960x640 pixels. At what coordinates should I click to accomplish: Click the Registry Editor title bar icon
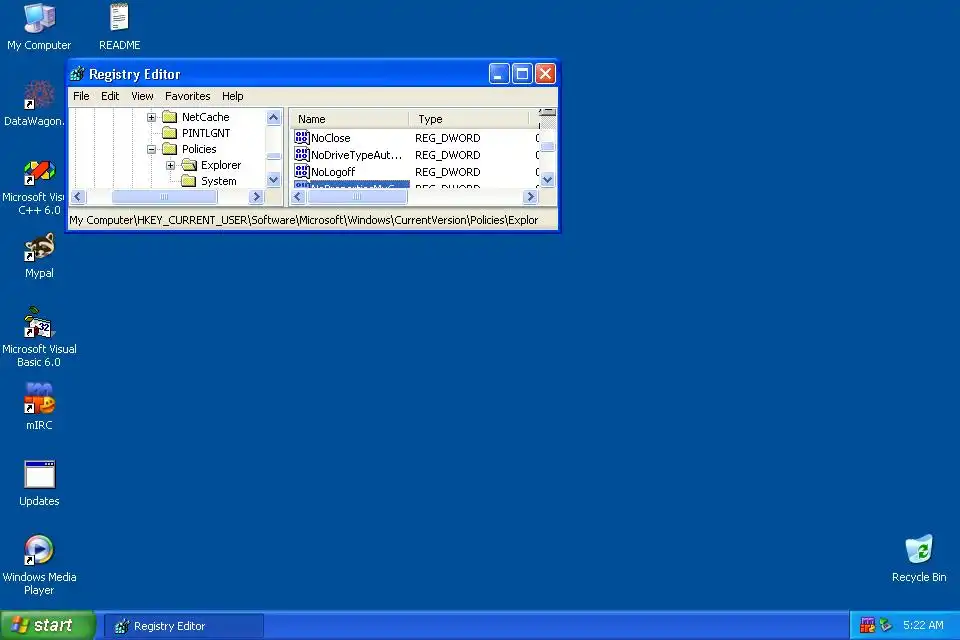tap(77, 74)
